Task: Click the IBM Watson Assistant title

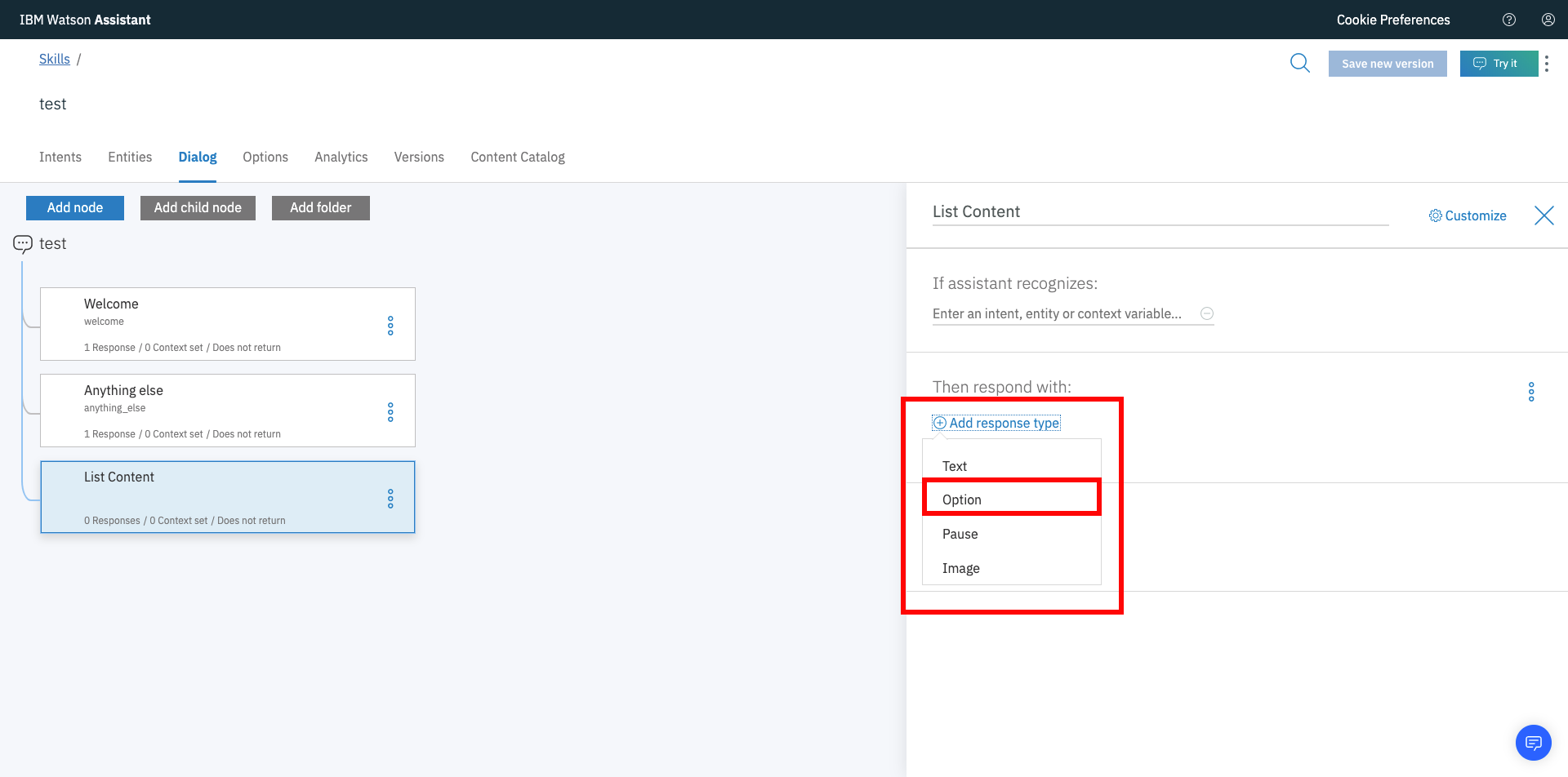Action: click(x=85, y=20)
